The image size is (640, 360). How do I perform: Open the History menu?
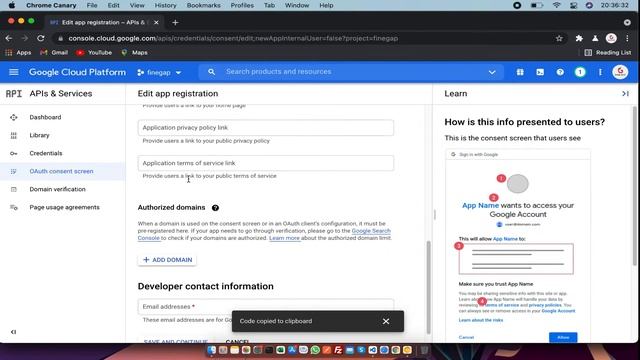pos(165,5)
